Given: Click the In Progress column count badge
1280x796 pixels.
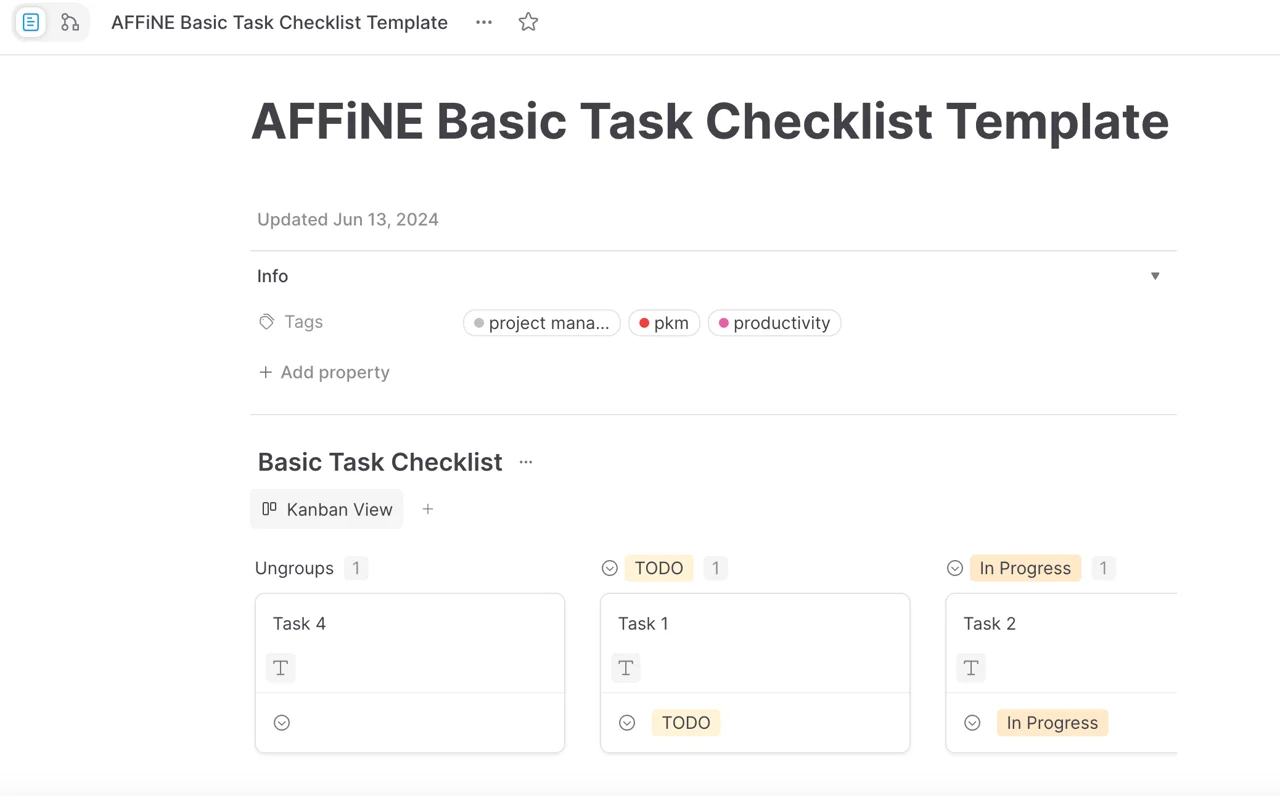Looking at the screenshot, I should tap(1103, 568).
